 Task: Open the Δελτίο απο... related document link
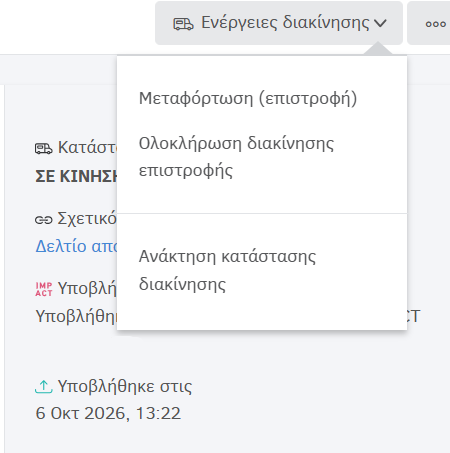click(77, 246)
